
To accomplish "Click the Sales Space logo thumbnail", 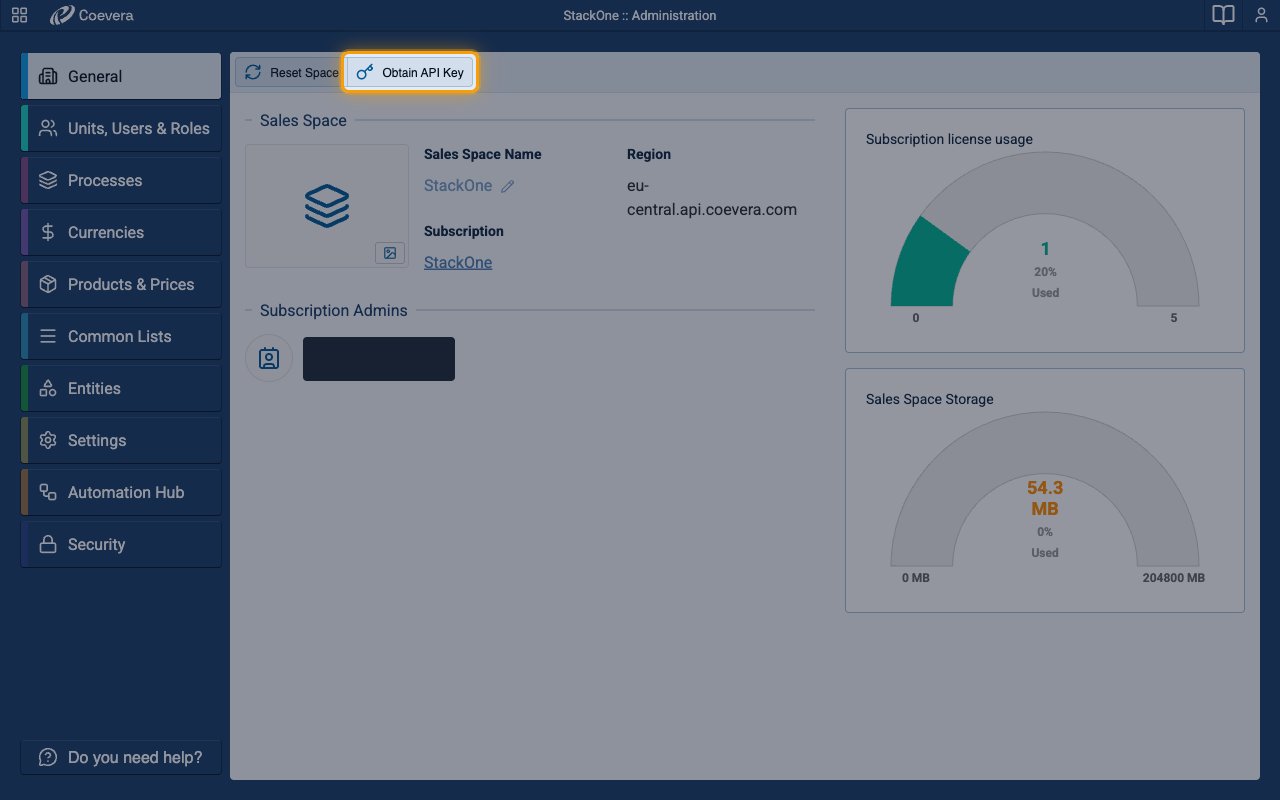I will tap(327, 206).
